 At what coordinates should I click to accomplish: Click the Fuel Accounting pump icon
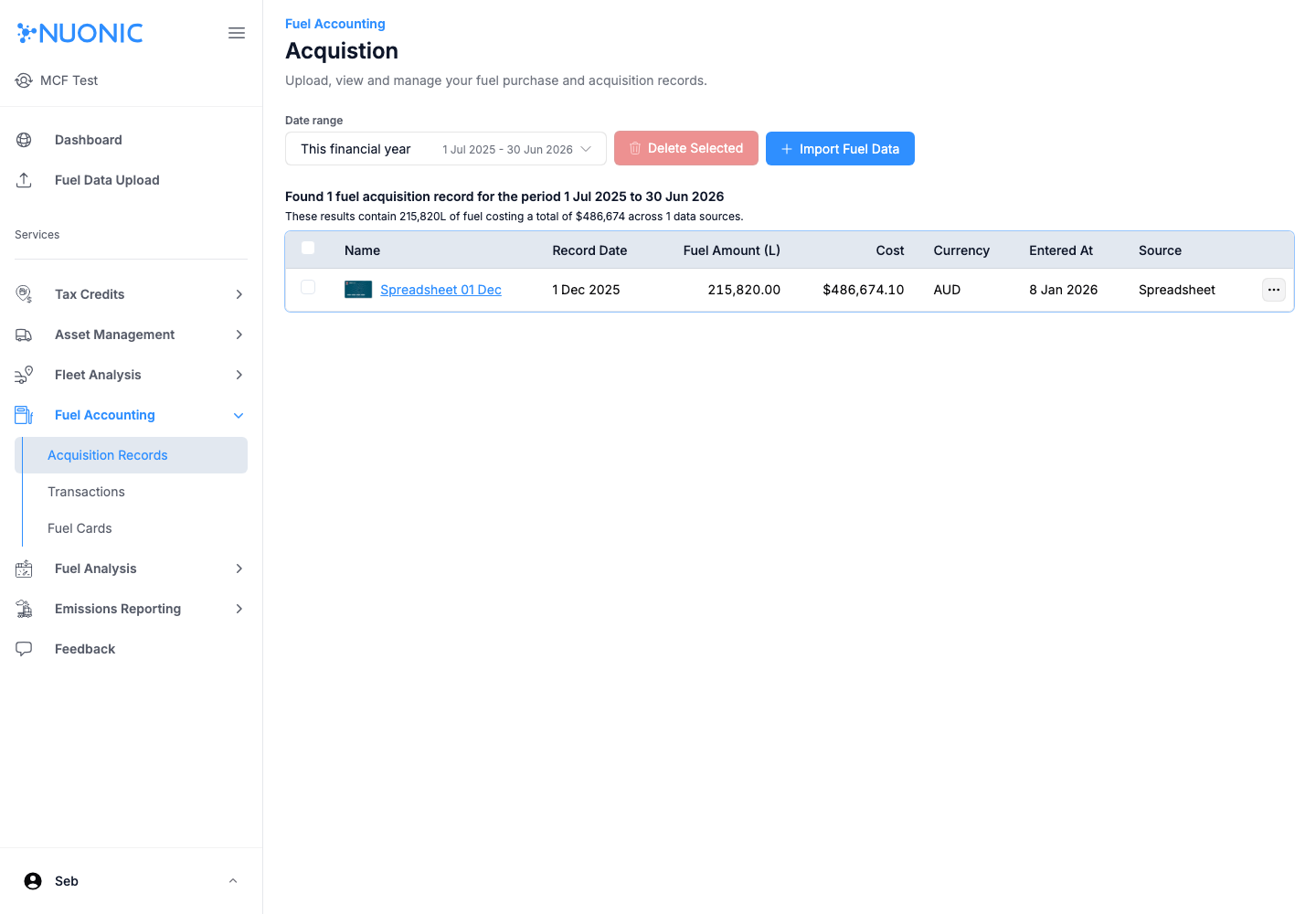tap(23, 414)
